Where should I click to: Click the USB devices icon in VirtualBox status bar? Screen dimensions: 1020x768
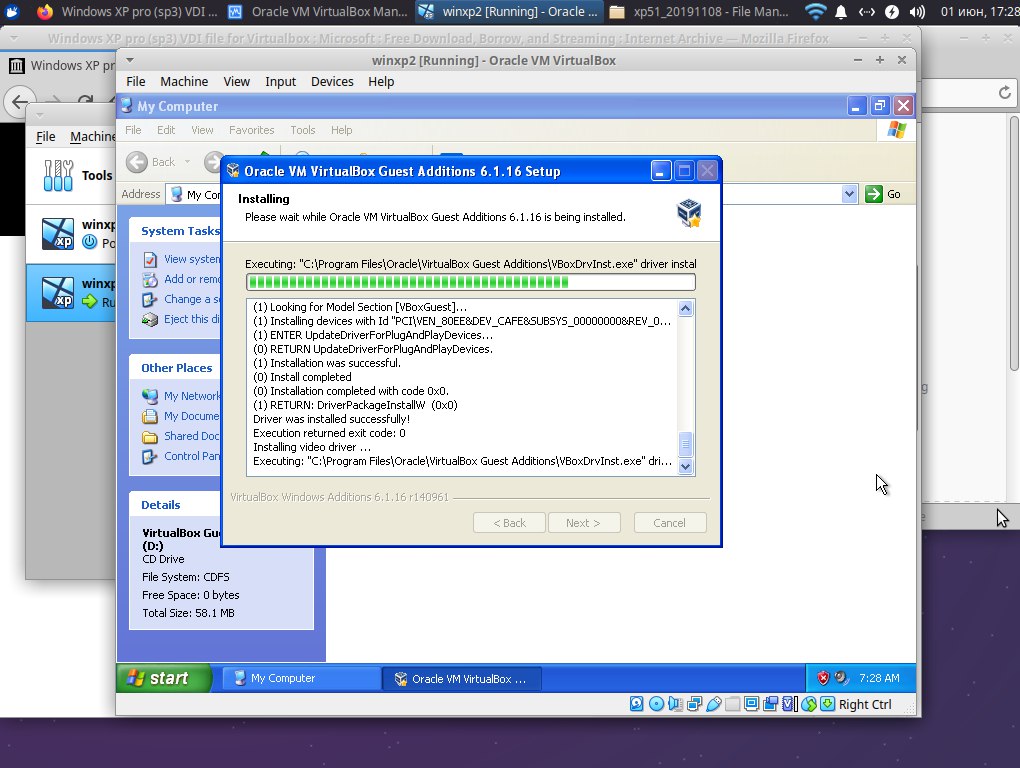714,704
